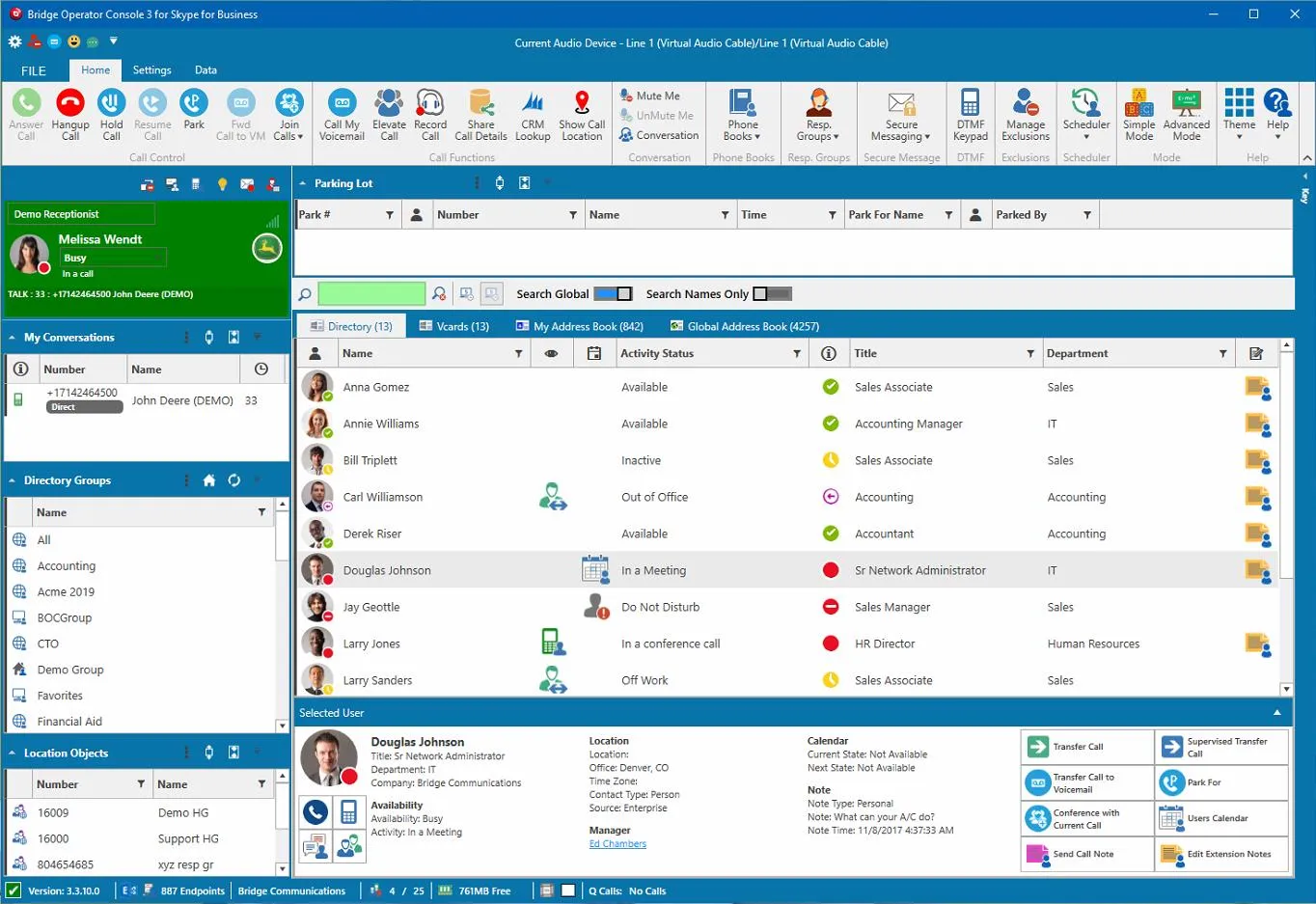1316x904 pixels.
Task: Click Show Call Location
Action: click(581, 114)
